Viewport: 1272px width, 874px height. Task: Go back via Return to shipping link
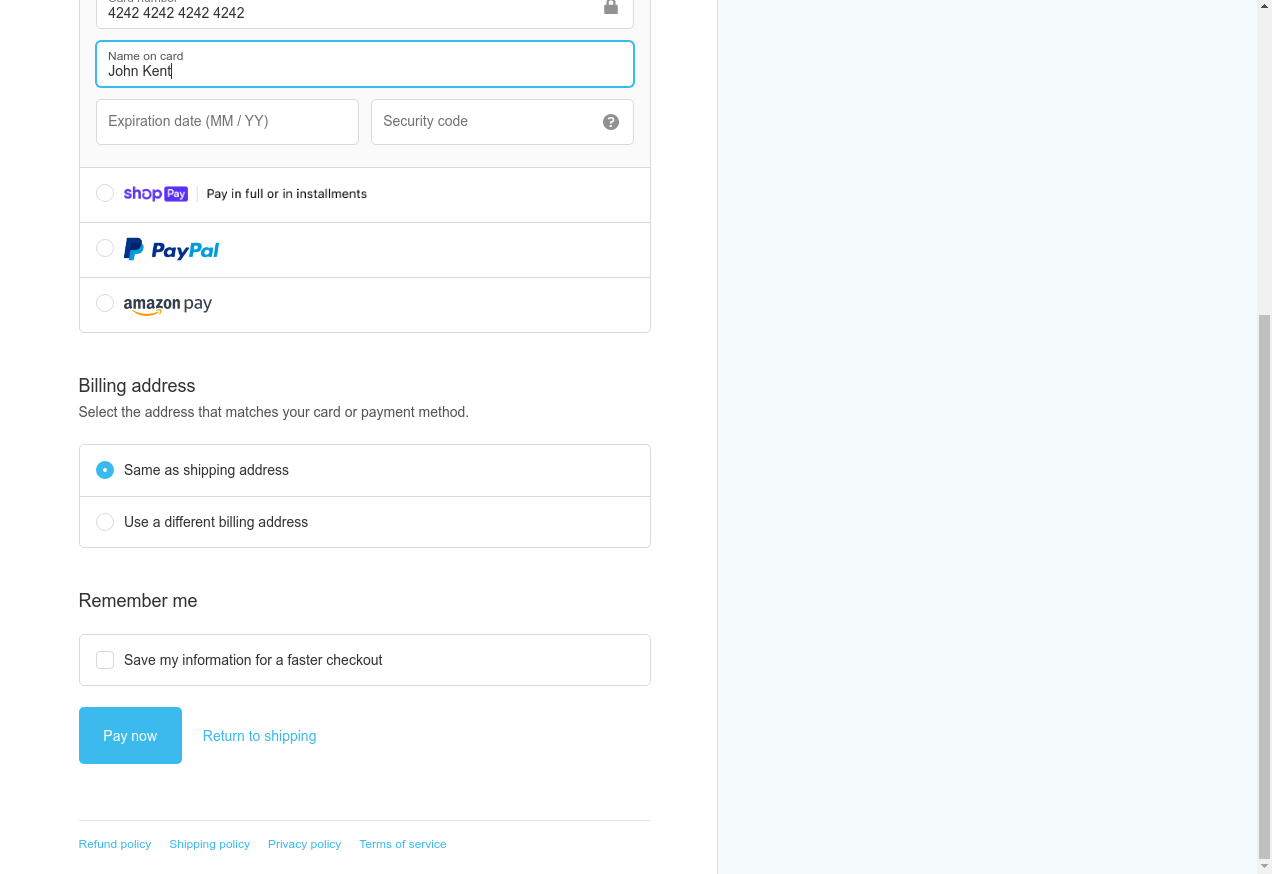point(259,736)
